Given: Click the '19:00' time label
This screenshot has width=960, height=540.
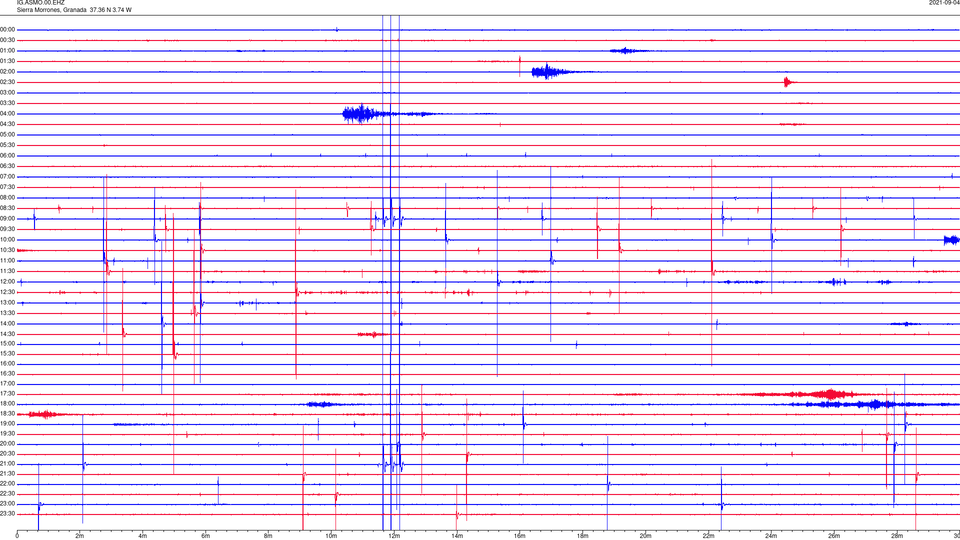Looking at the screenshot, I should [x=8, y=424].
